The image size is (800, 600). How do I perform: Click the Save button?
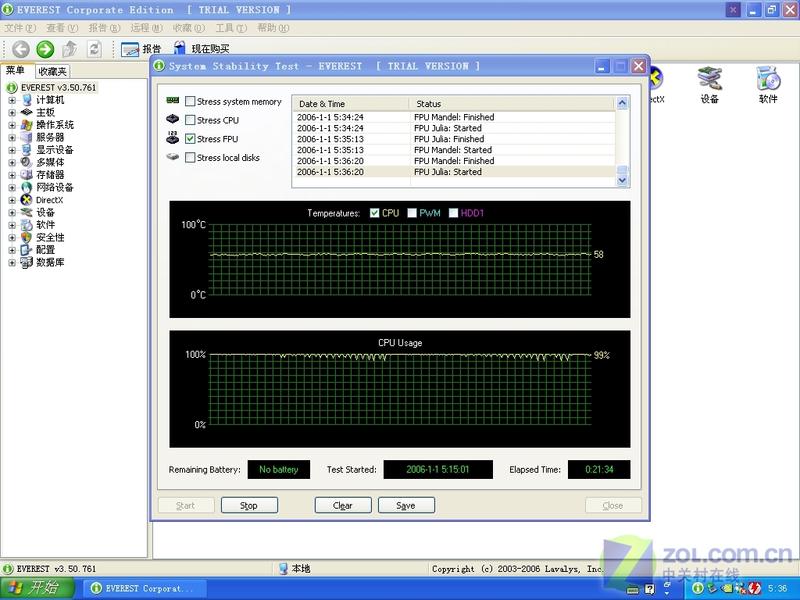click(406, 506)
